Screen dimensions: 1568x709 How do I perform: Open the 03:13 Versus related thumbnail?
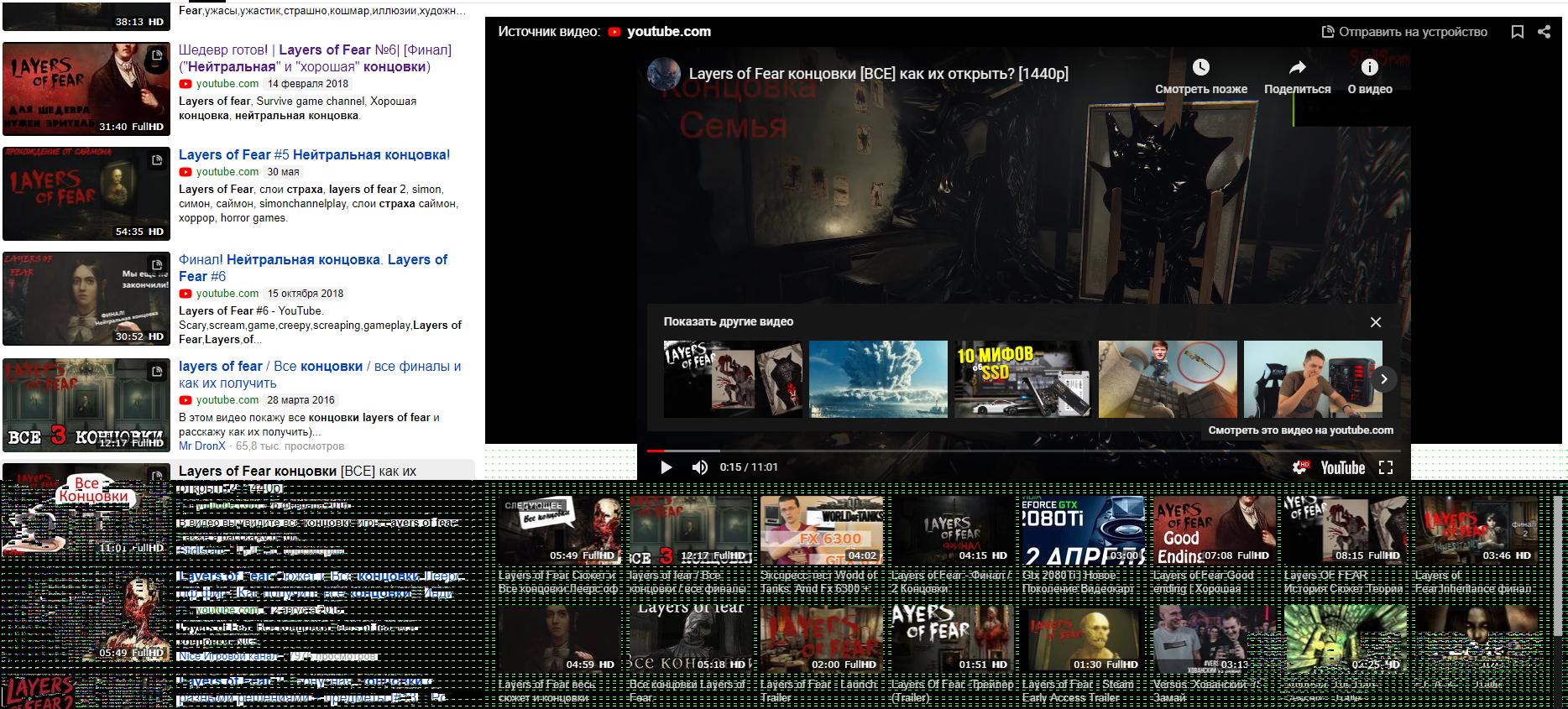click(1215, 639)
